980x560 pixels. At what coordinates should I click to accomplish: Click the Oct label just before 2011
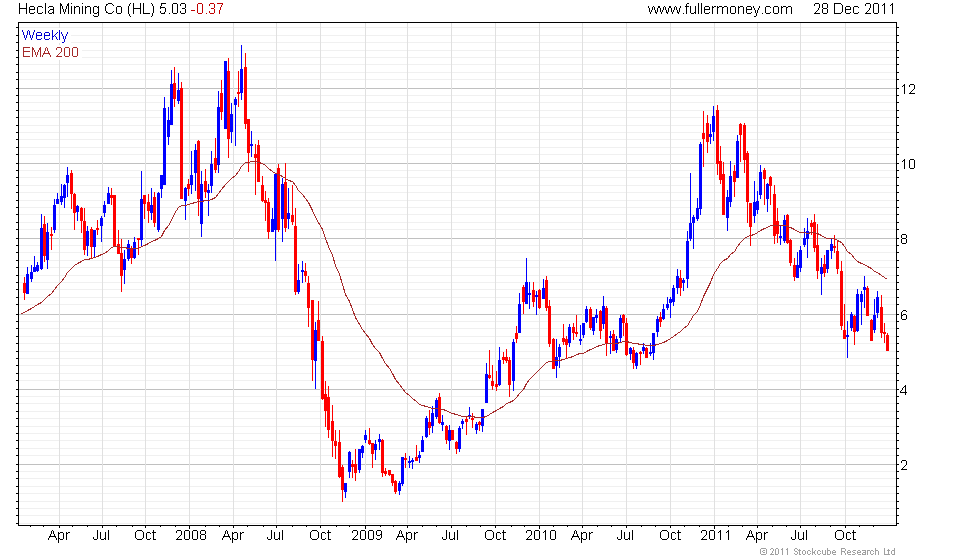pos(670,536)
